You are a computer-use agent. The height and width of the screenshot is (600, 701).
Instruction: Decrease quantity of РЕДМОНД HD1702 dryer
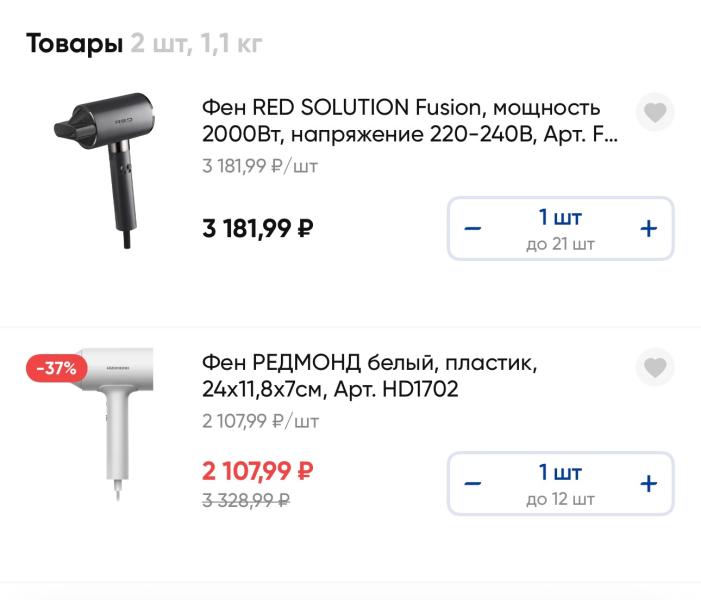tap(473, 484)
